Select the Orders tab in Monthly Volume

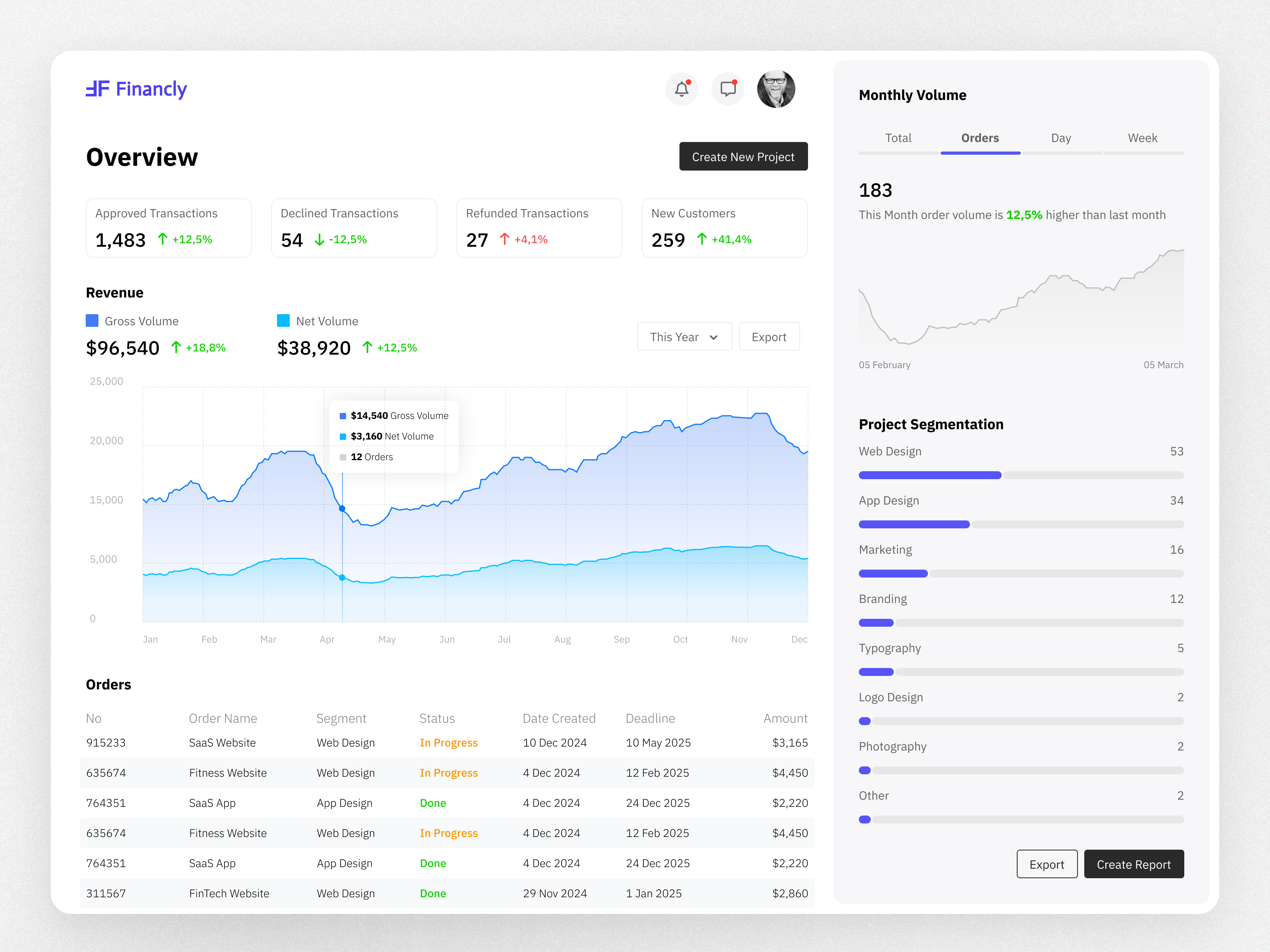pos(980,138)
